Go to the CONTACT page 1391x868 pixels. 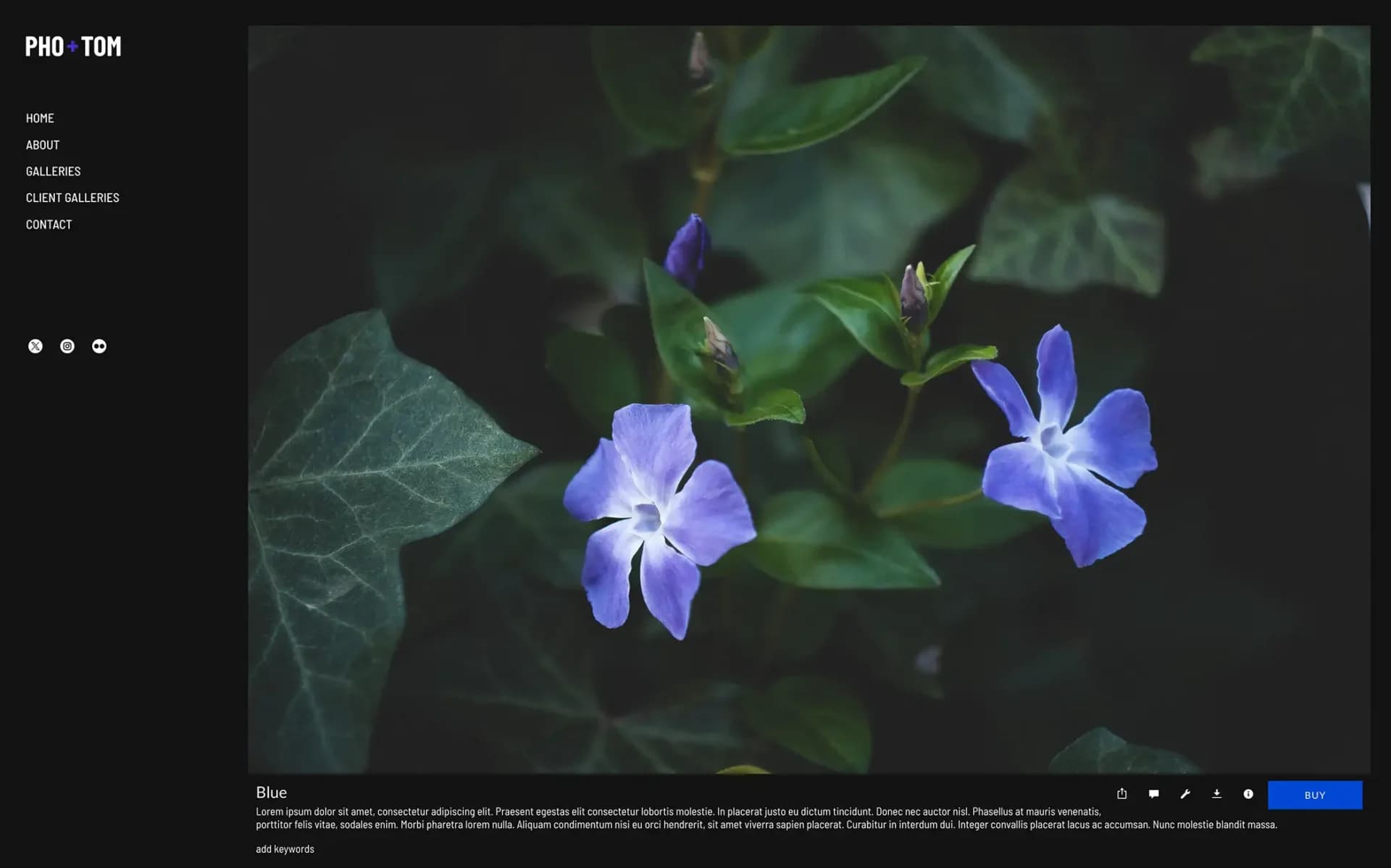coord(49,224)
